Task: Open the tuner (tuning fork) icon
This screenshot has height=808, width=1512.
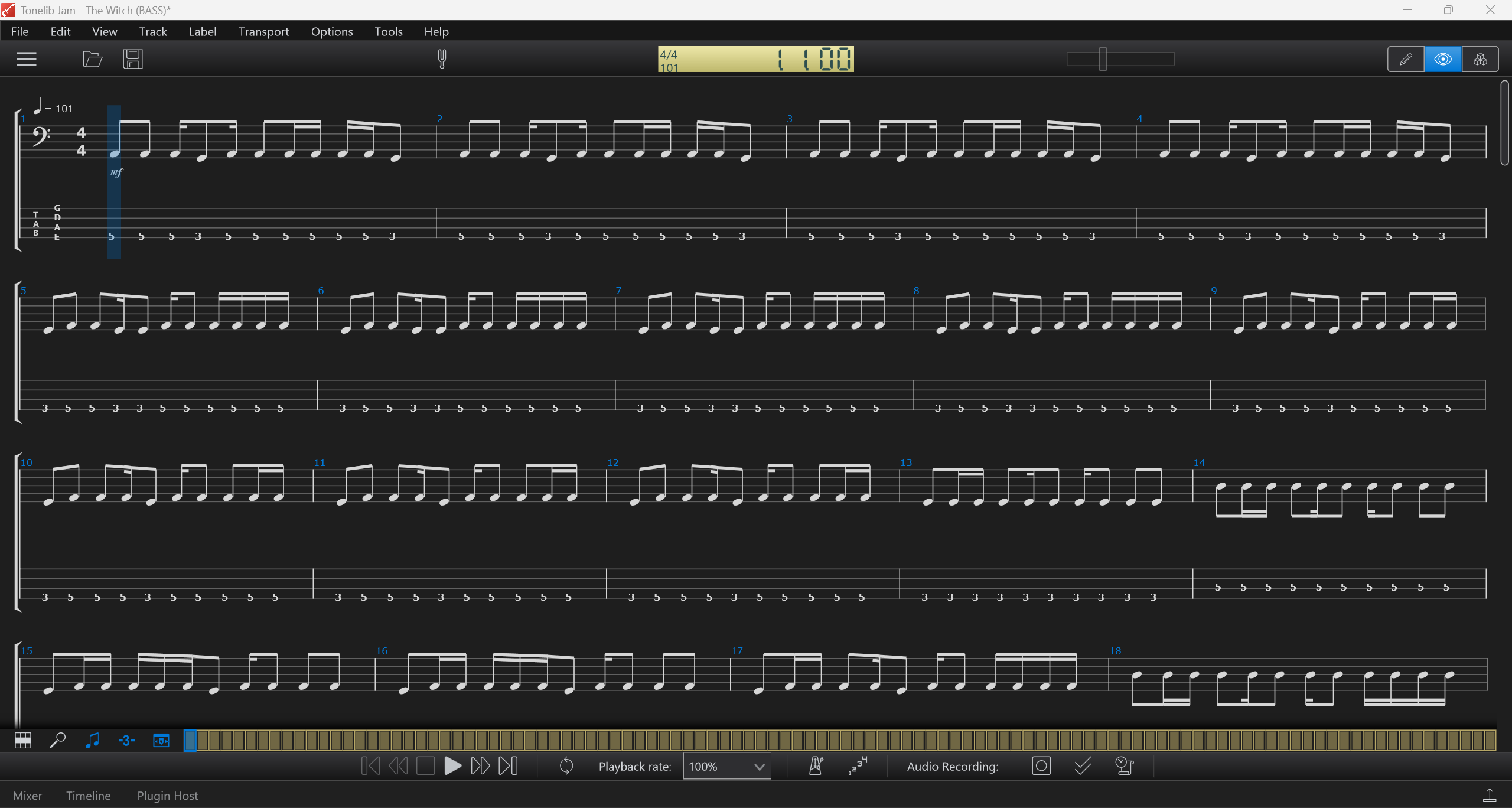Action: (x=442, y=59)
